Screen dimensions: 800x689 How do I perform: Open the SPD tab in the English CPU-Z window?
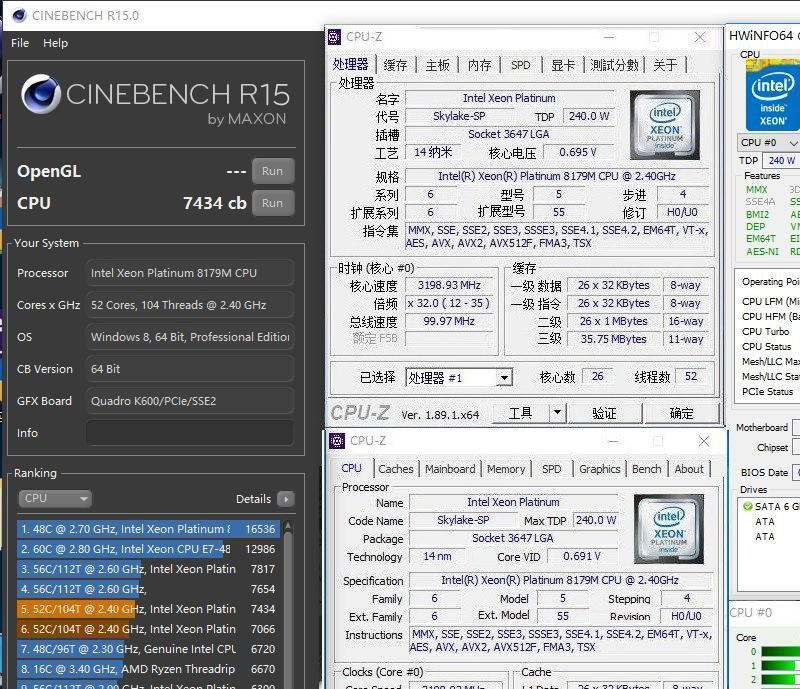551,469
